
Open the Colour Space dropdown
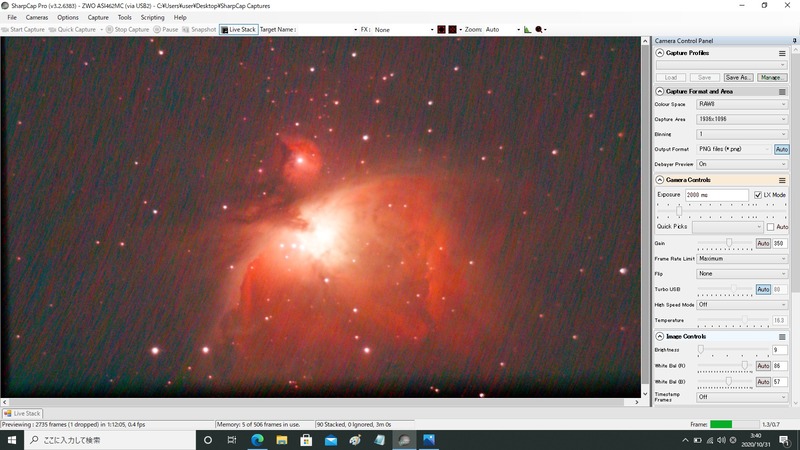click(x=742, y=104)
